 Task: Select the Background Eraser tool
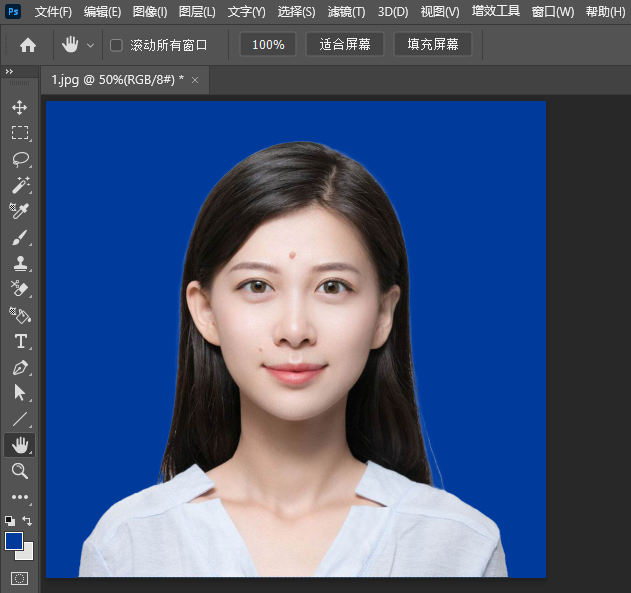19,289
